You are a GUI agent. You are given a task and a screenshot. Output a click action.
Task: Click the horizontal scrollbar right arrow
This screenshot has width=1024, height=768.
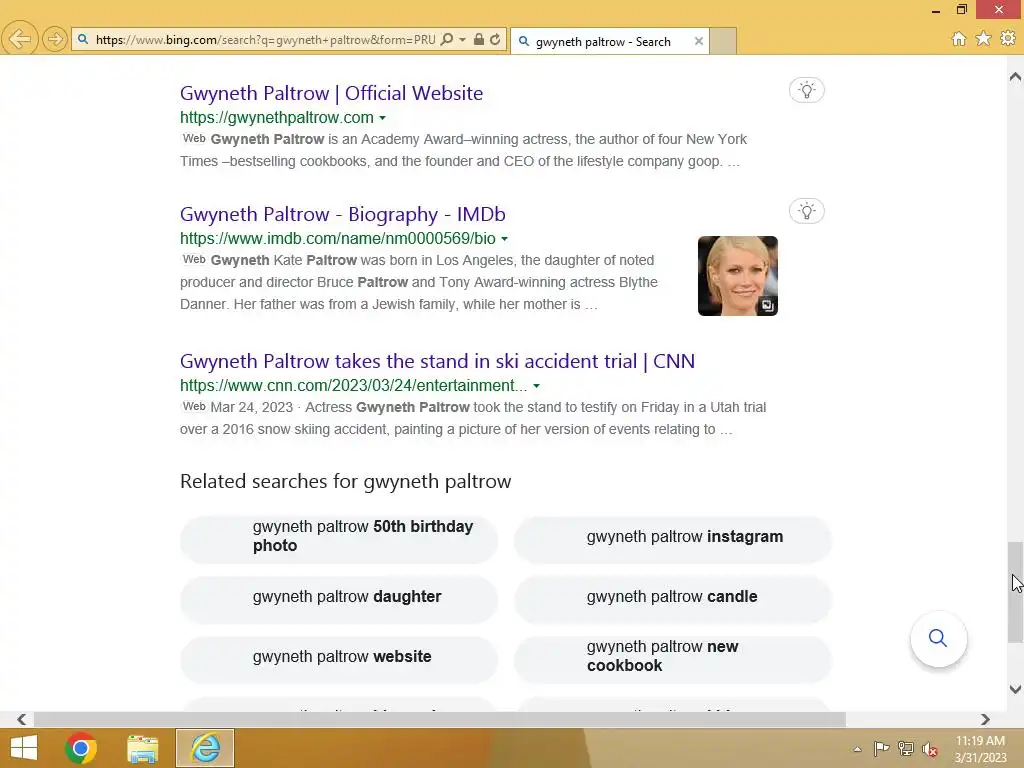(x=985, y=719)
